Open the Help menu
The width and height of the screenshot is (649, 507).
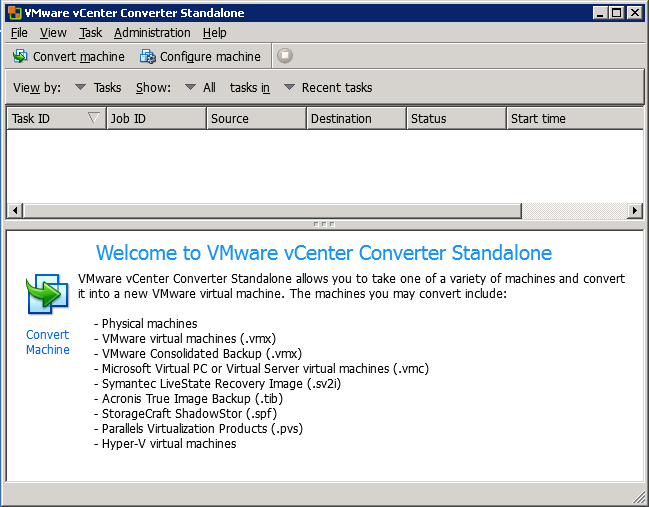[x=214, y=33]
